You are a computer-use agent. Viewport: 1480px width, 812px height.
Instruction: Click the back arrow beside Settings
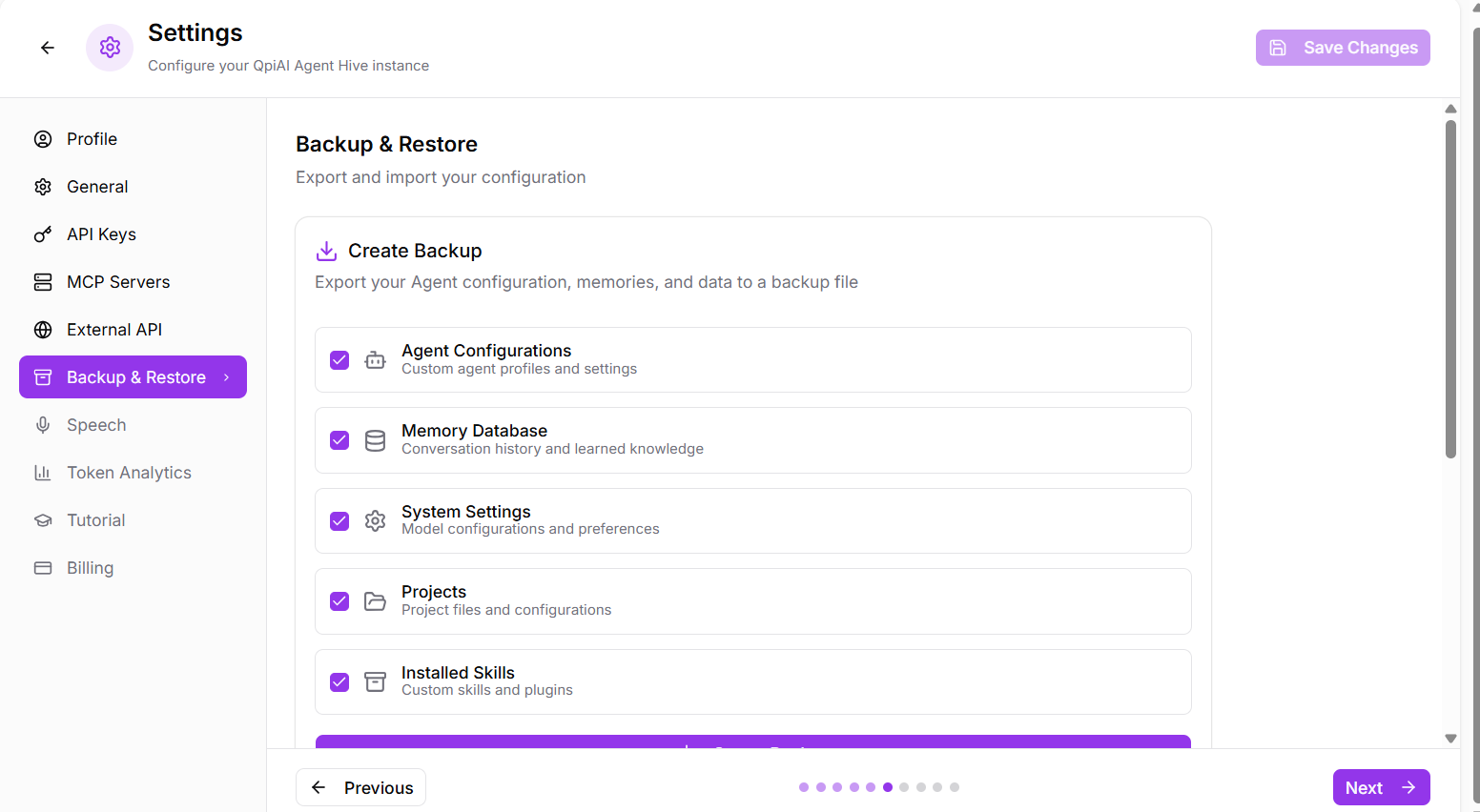coord(48,48)
